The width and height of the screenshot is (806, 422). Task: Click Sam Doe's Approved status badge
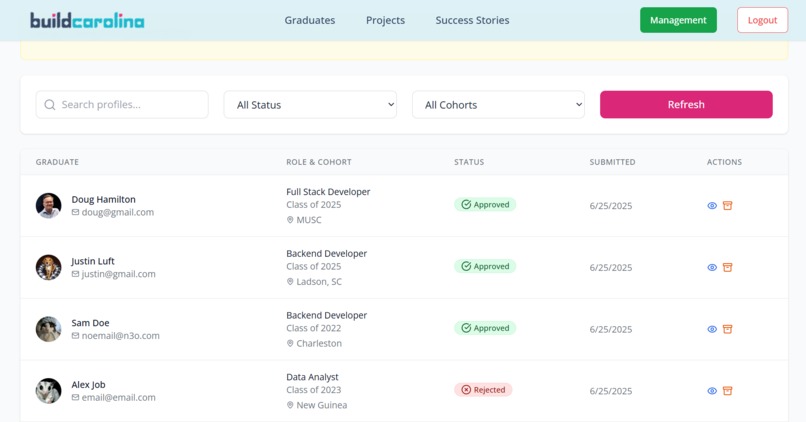(x=485, y=328)
